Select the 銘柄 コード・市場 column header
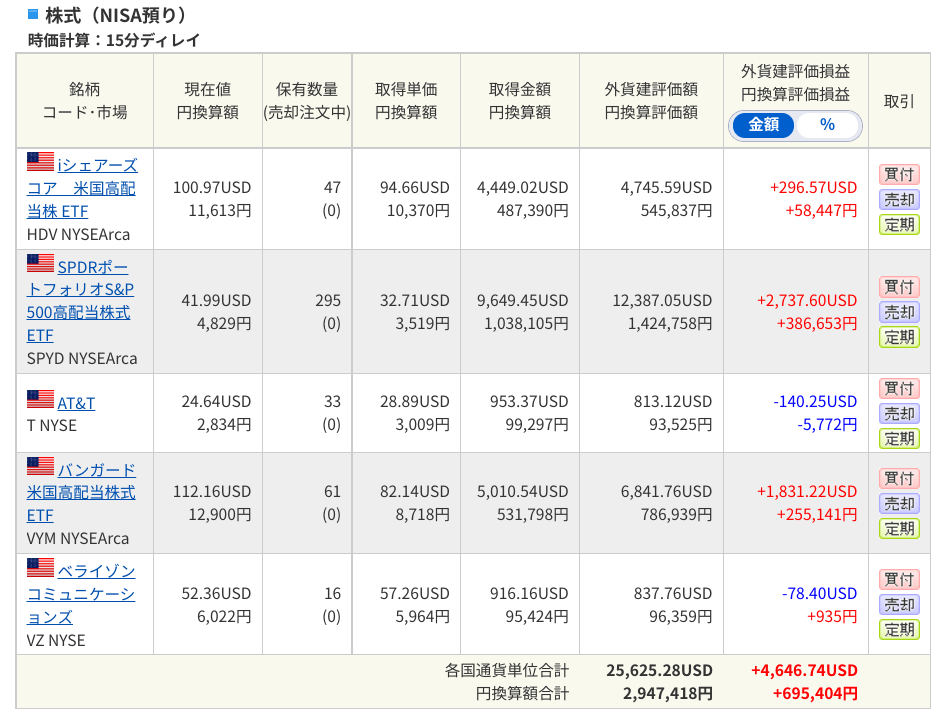The image size is (942, 717). coord(85,100)
